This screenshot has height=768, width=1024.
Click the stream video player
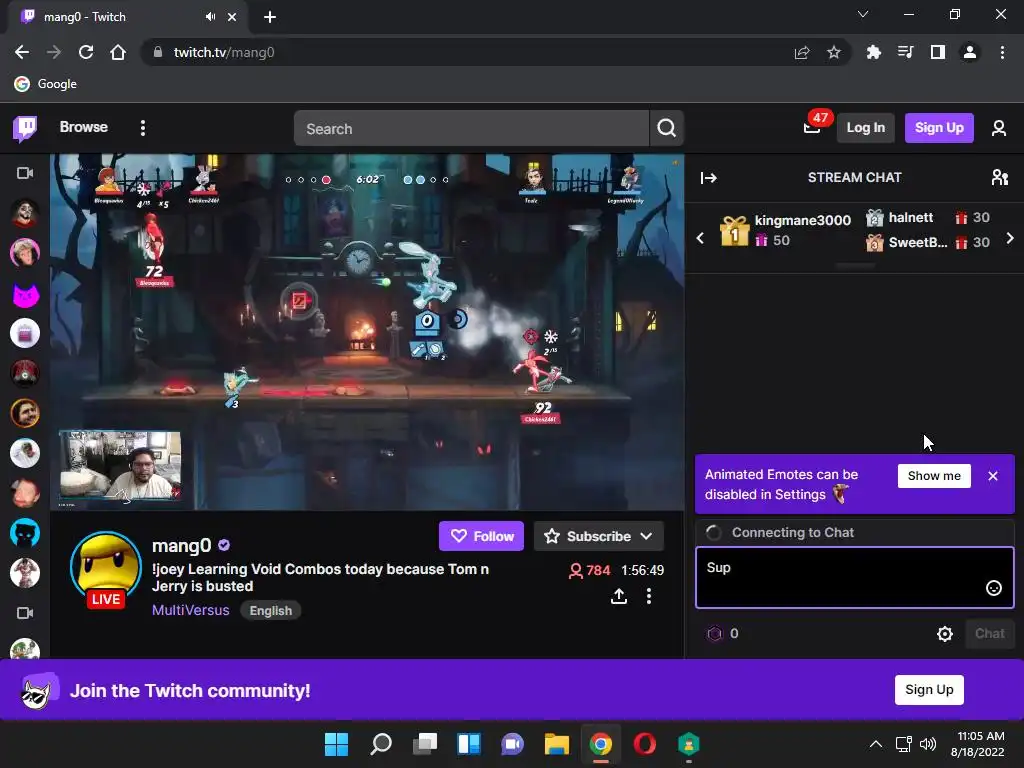coord(367,332)
